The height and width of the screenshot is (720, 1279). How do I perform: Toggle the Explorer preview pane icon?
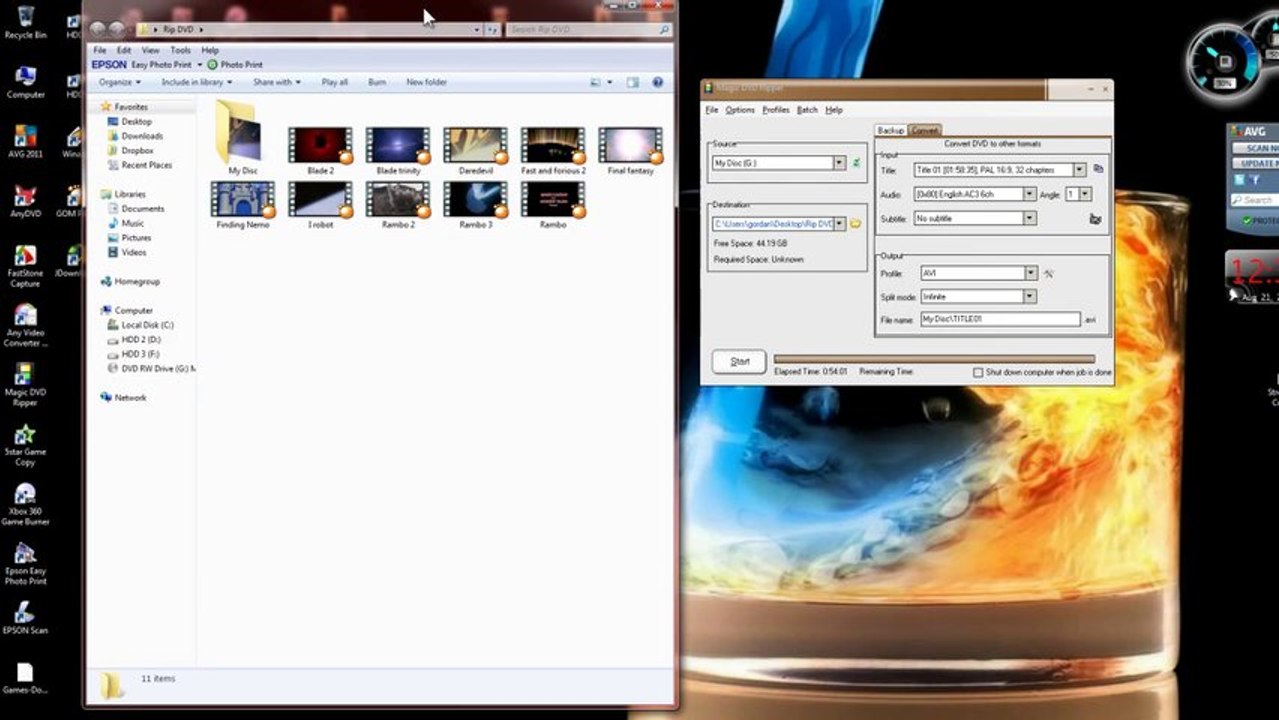[x=635, y=82]
